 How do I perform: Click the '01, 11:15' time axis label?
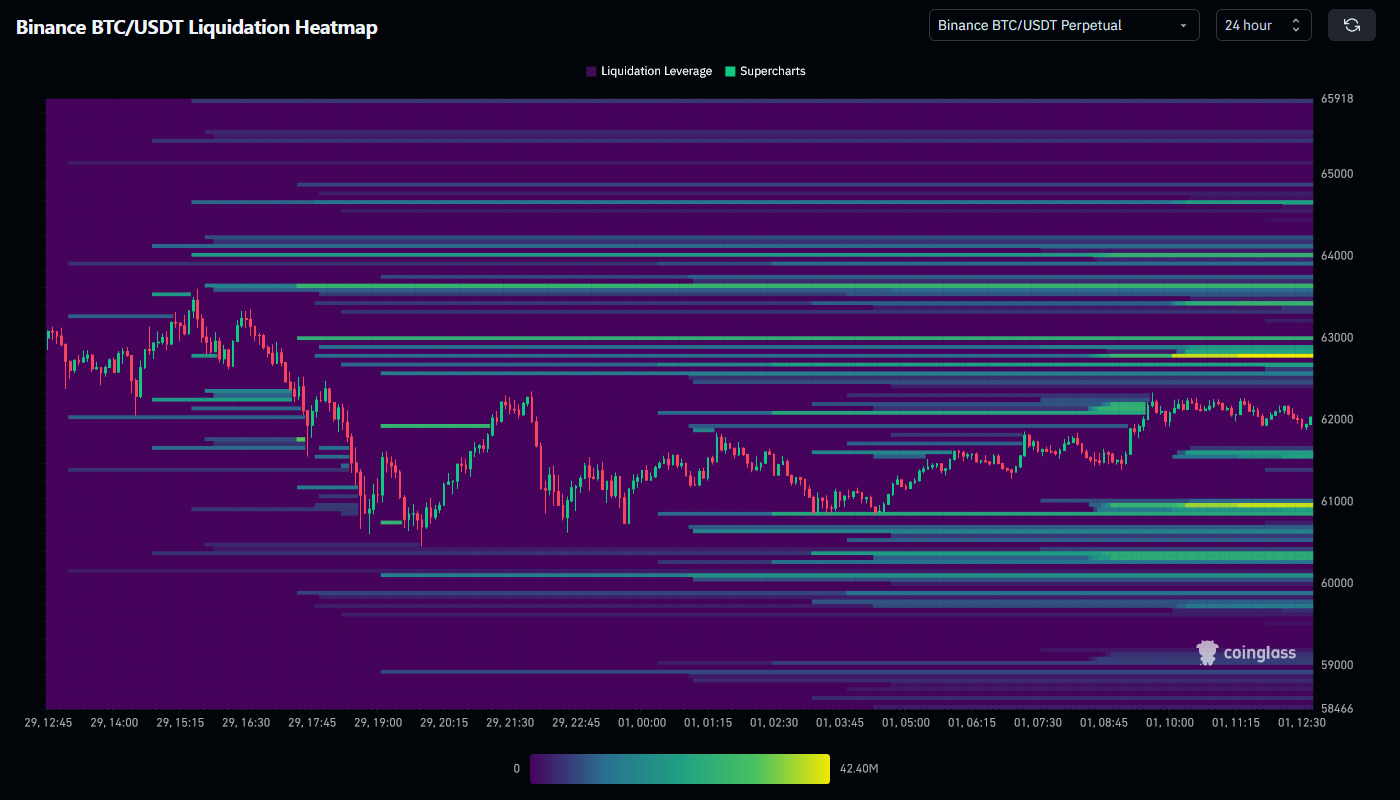tap(1236, 722)
